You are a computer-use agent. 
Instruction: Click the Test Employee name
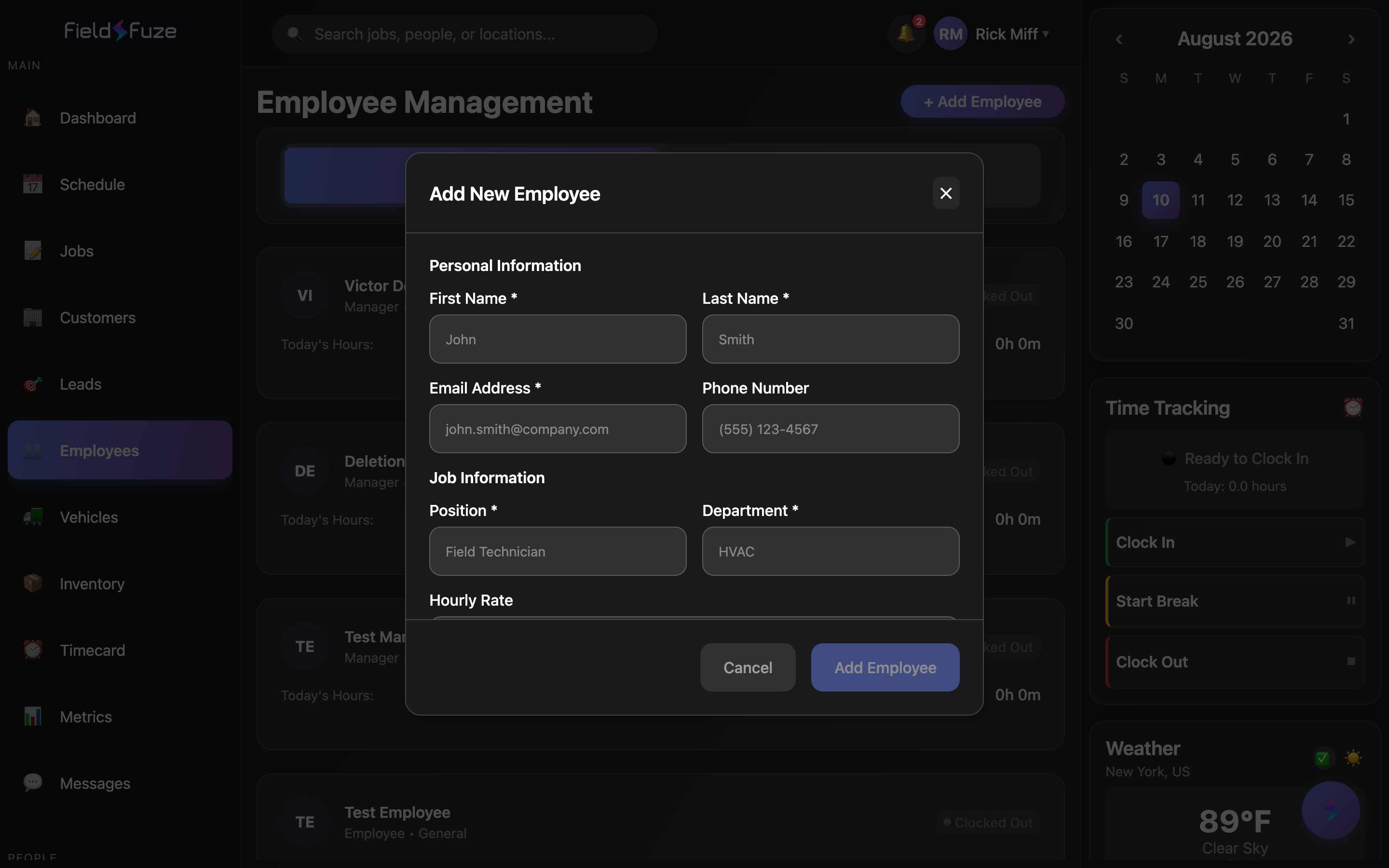pyautogui.click(x=397, y=813)
